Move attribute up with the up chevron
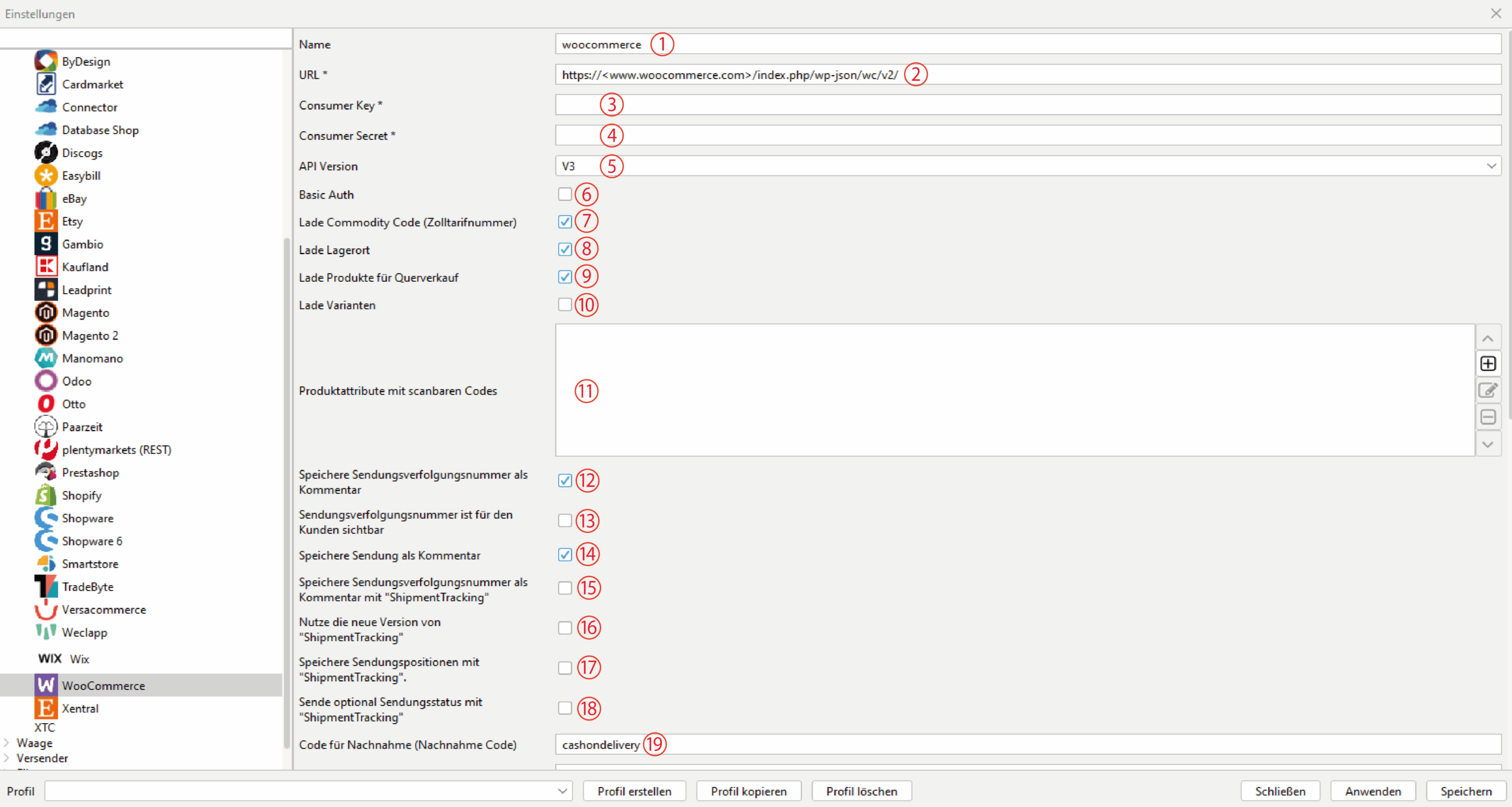 tap(1488, 339)
